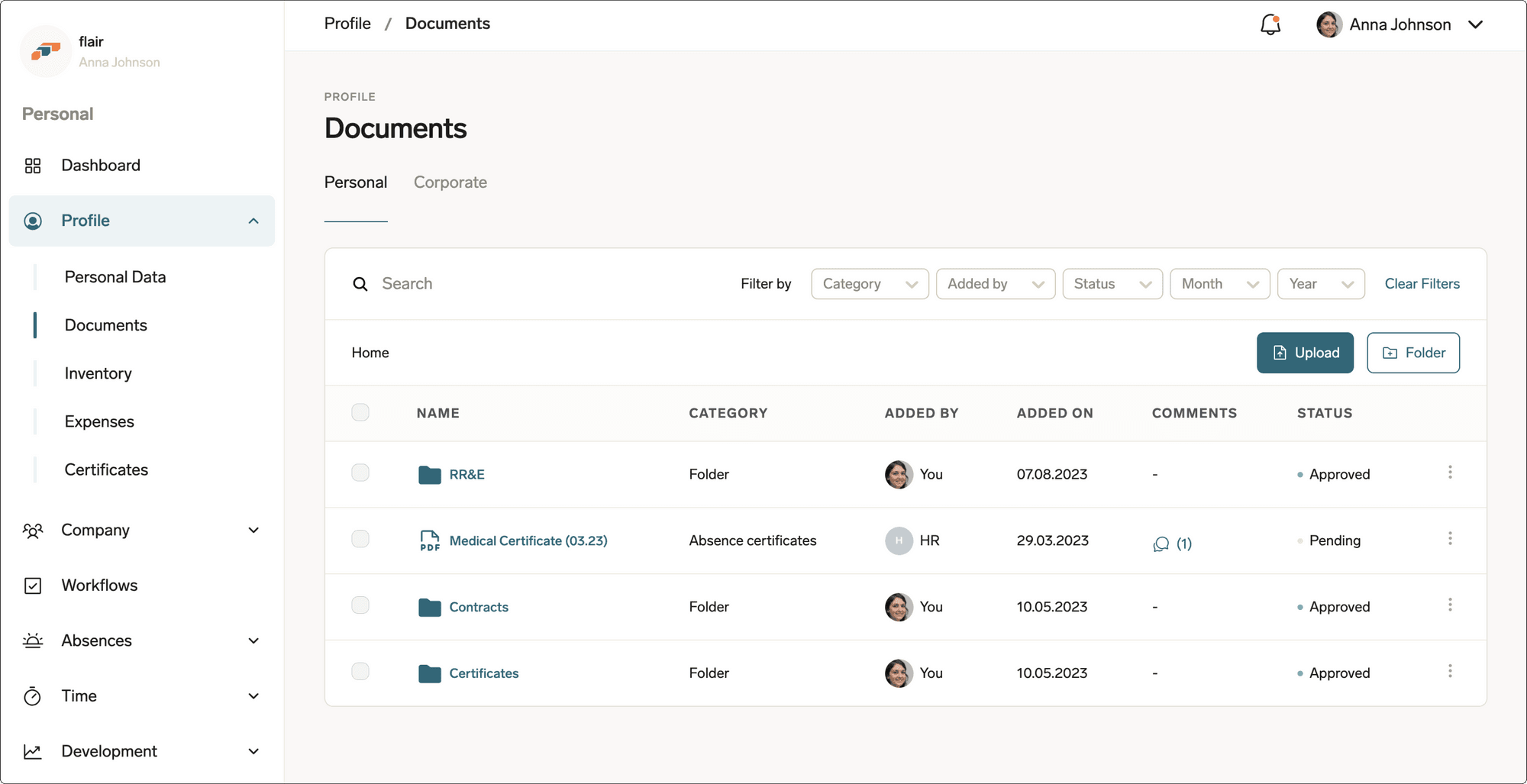Screen dimensions: 1527x784
Task: Click the ADDED ON column header
Action: point(1055,413)
